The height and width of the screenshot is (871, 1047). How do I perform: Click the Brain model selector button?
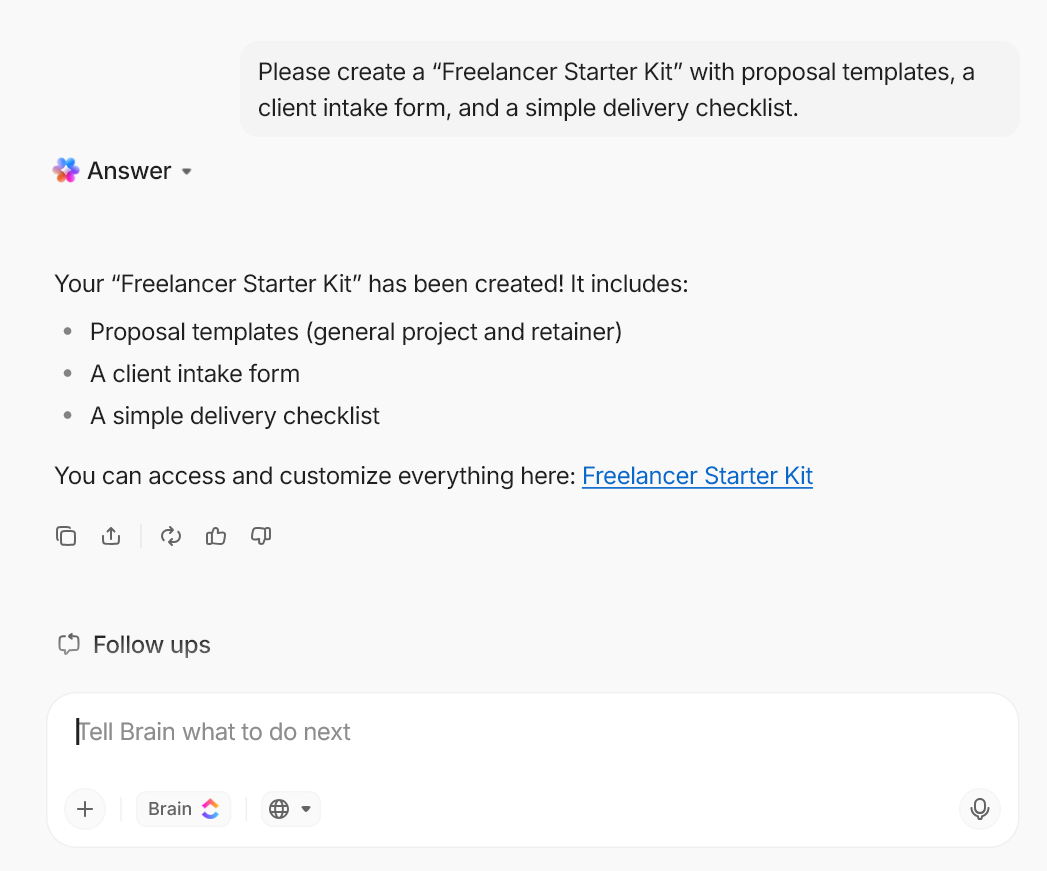[x=183, y=809]
